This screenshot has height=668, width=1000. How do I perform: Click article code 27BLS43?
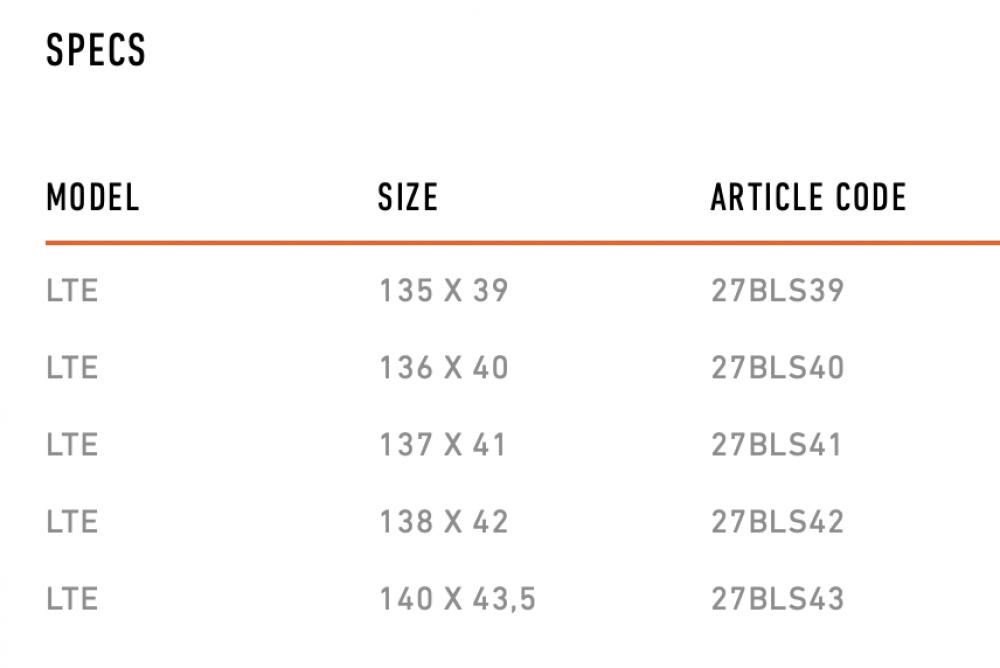click(x=778, y=599)
